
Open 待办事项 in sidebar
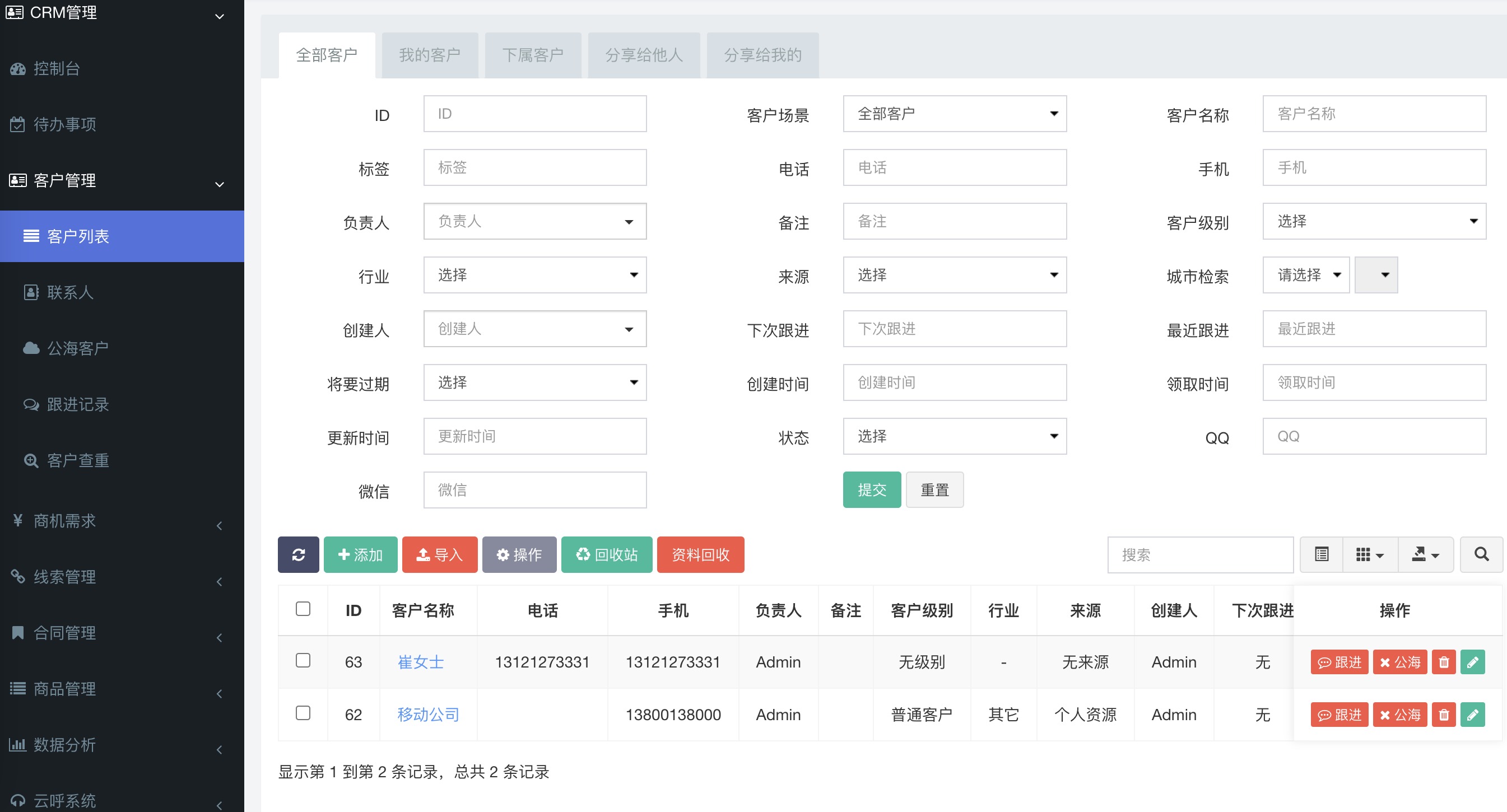click(x=122, y=124)
